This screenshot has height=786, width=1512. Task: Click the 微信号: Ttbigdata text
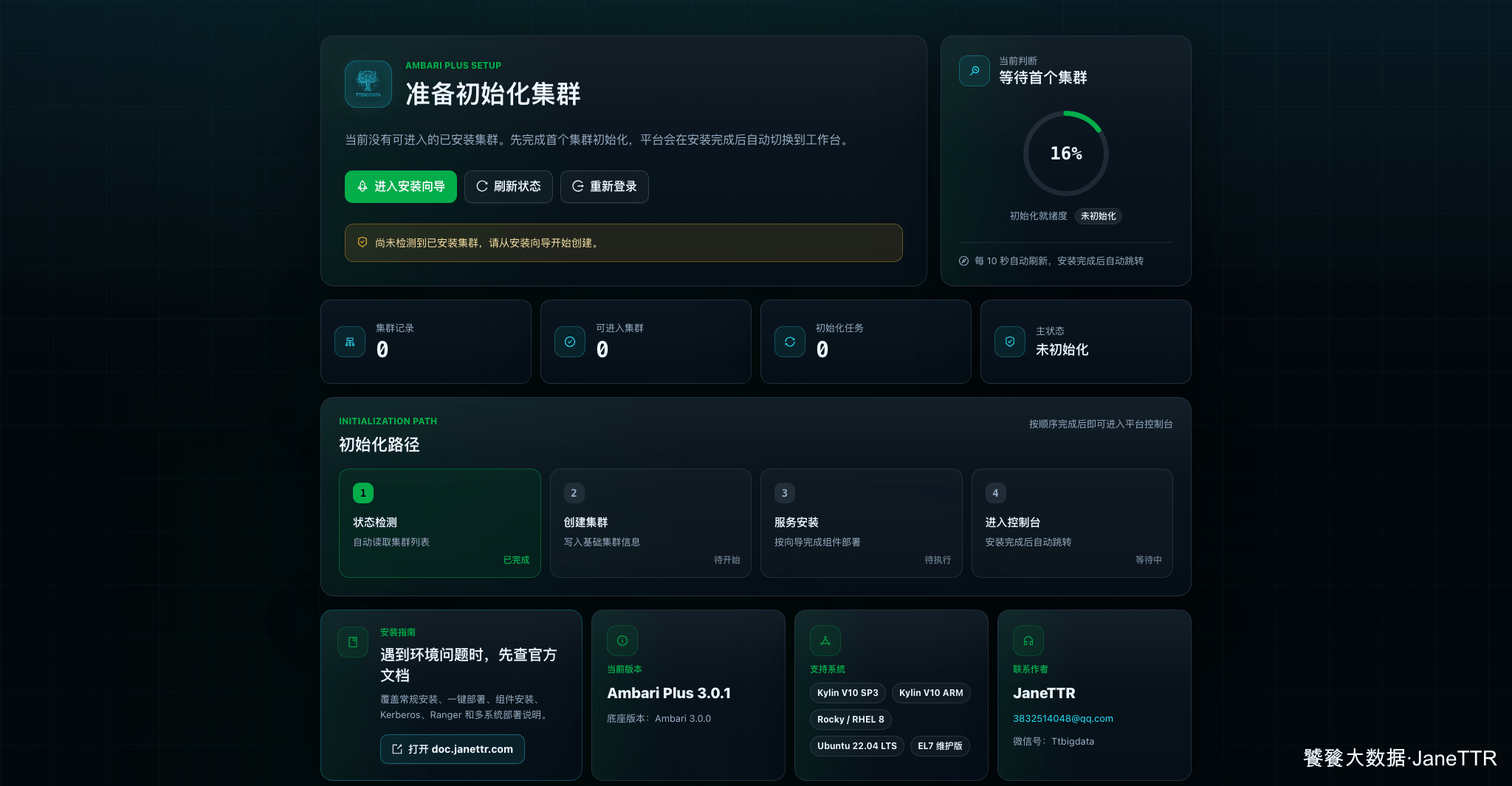click(x=1054, y=741)
